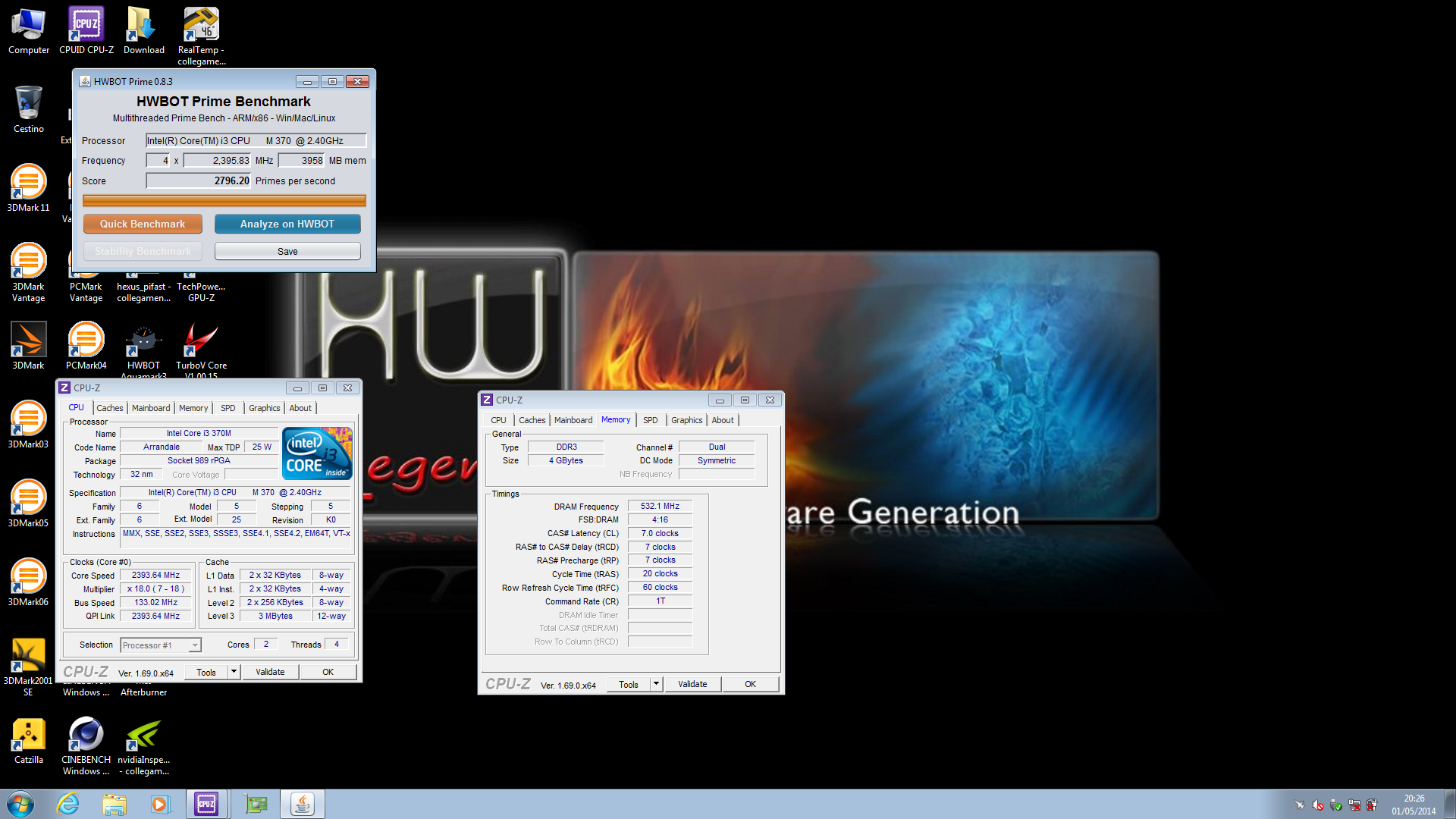Click the Core Speed value 2393.64 MHz
The image size is (1456, 819).
[156, 576]
